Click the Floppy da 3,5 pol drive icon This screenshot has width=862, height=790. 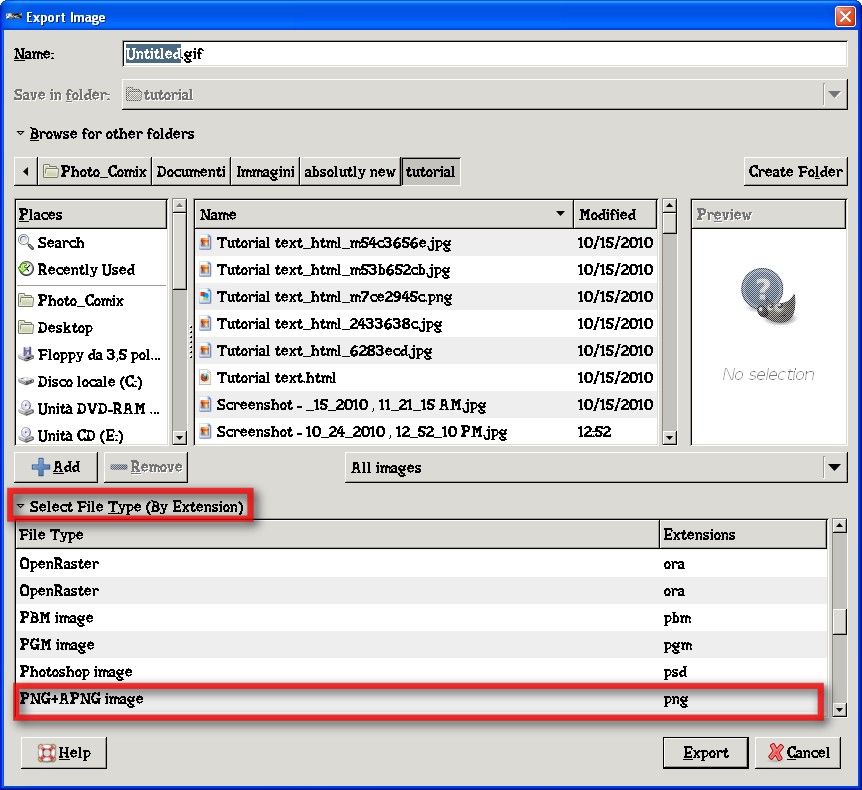(x=26, y=354)
